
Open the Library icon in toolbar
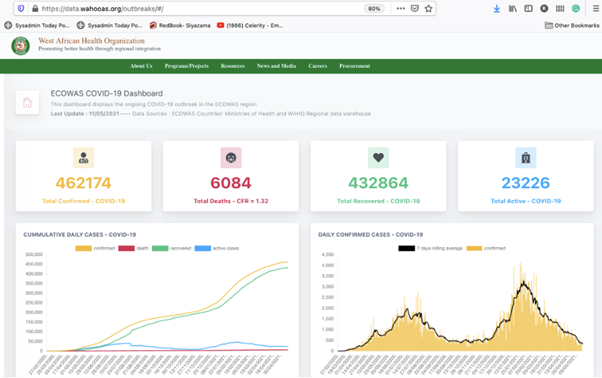513,8
